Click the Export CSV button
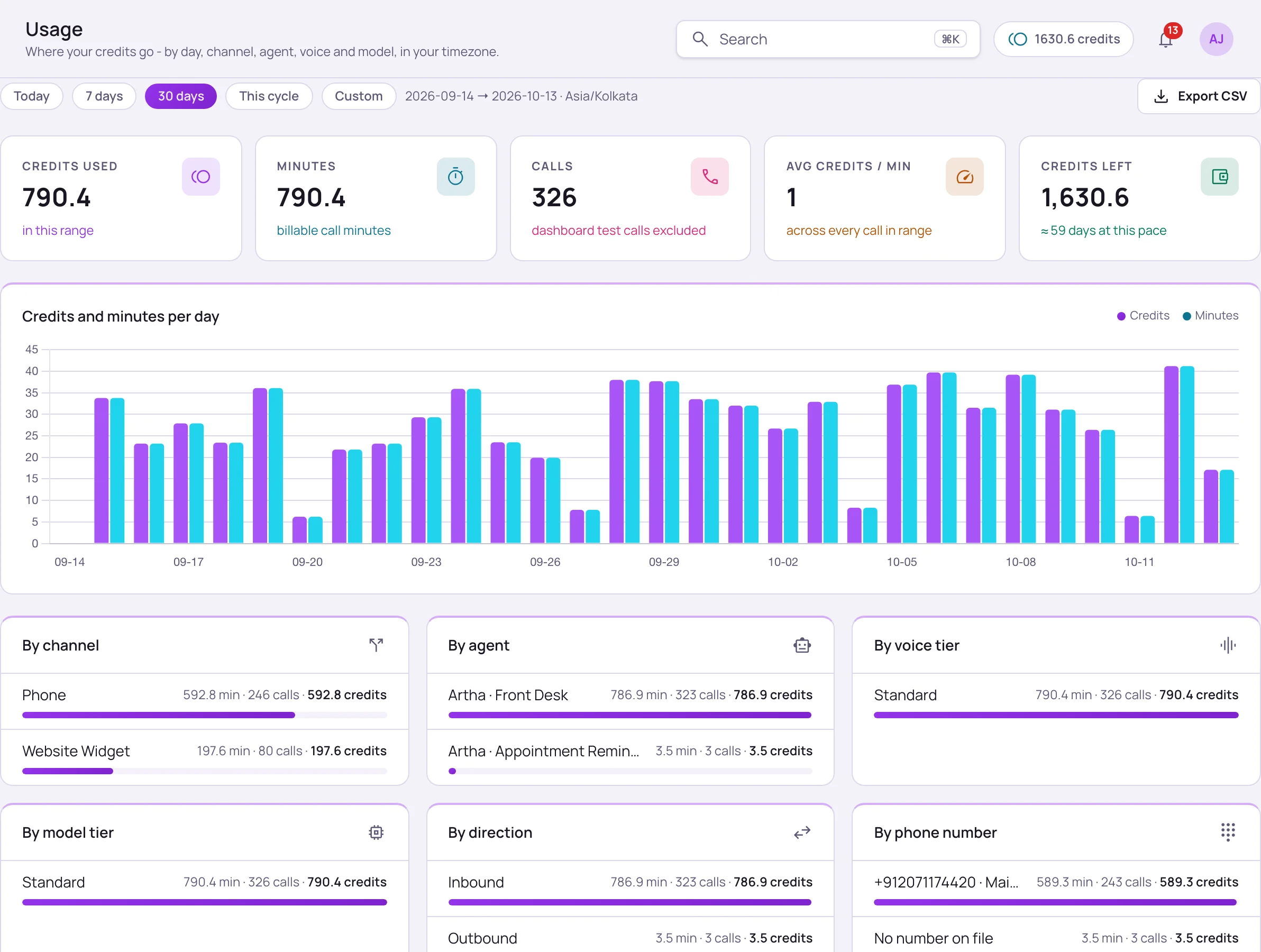The width and height of the screenshot is (1261, 952). click(1200, 96)
